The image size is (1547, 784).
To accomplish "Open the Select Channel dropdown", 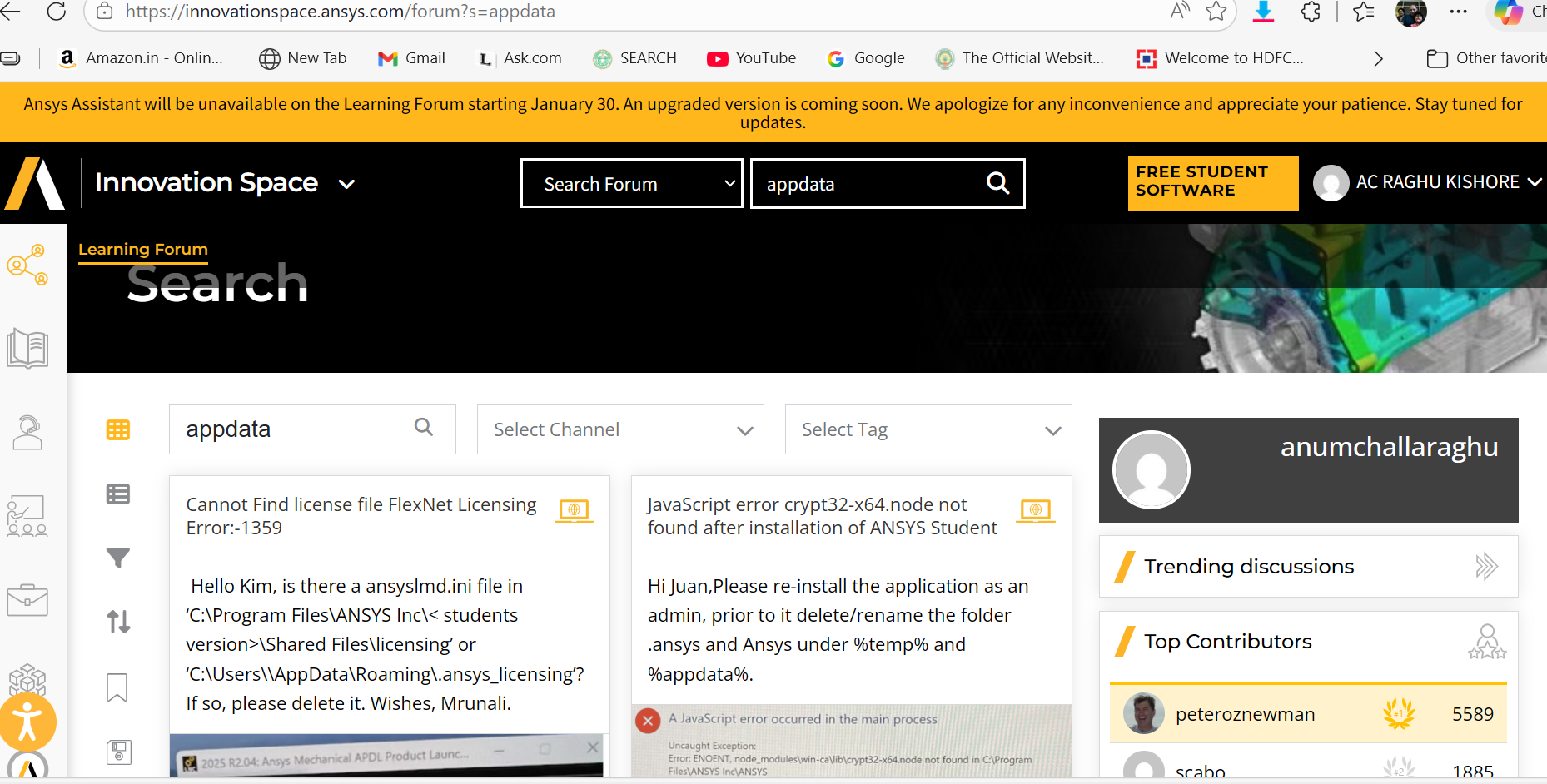I will point(620,429).
